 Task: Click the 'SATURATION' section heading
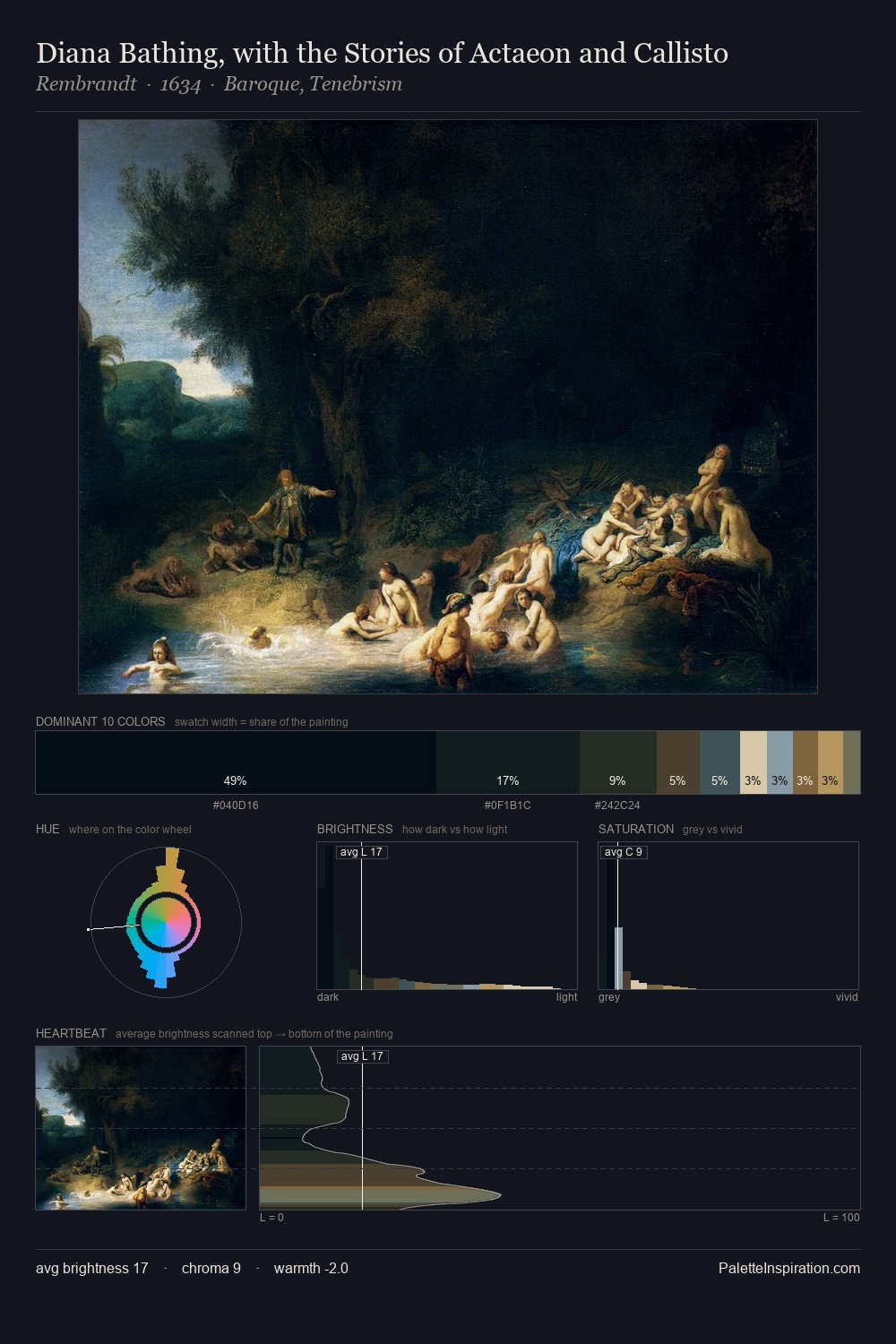(636, 829)
